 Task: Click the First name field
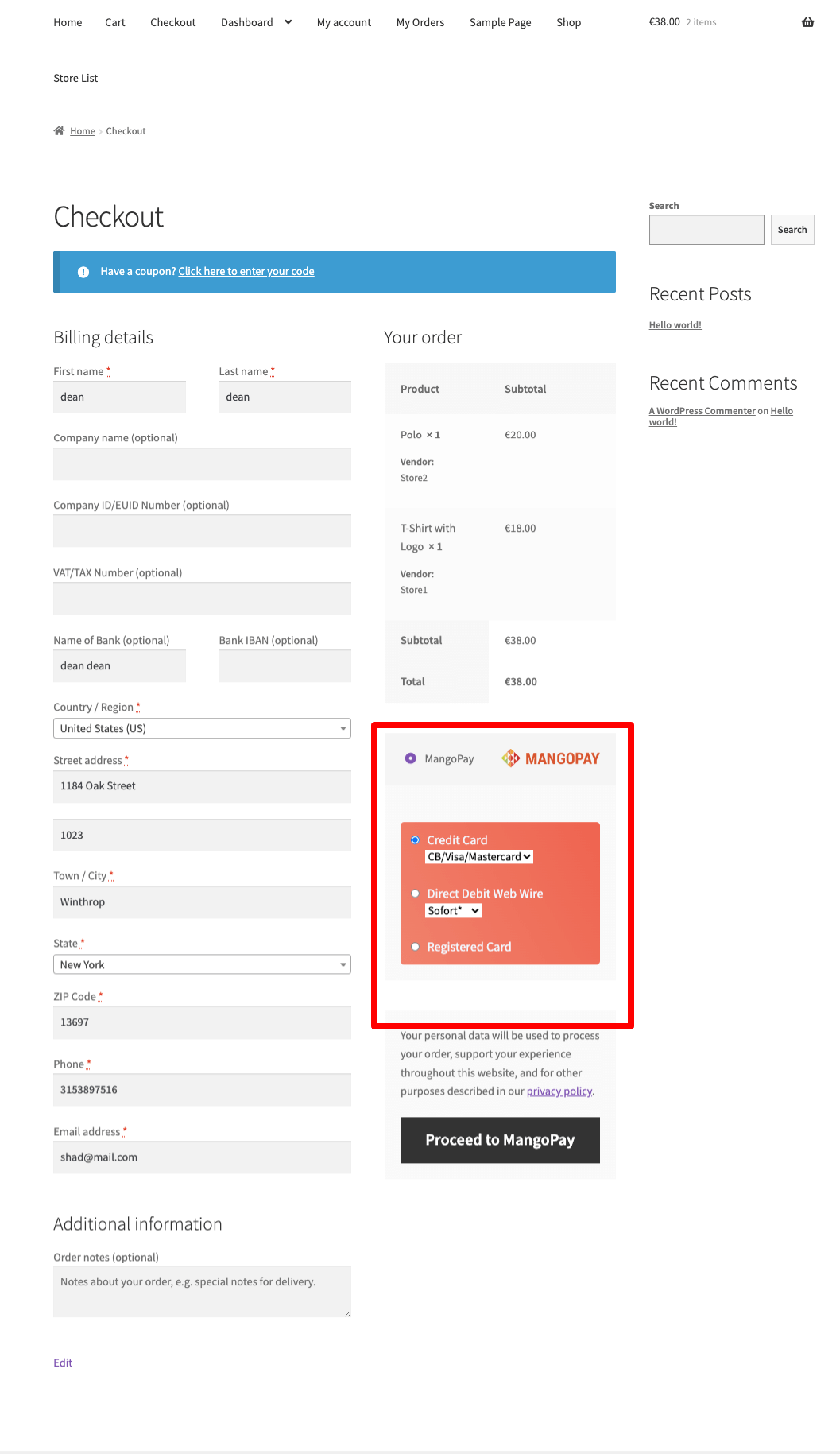[x=119, y=397]
